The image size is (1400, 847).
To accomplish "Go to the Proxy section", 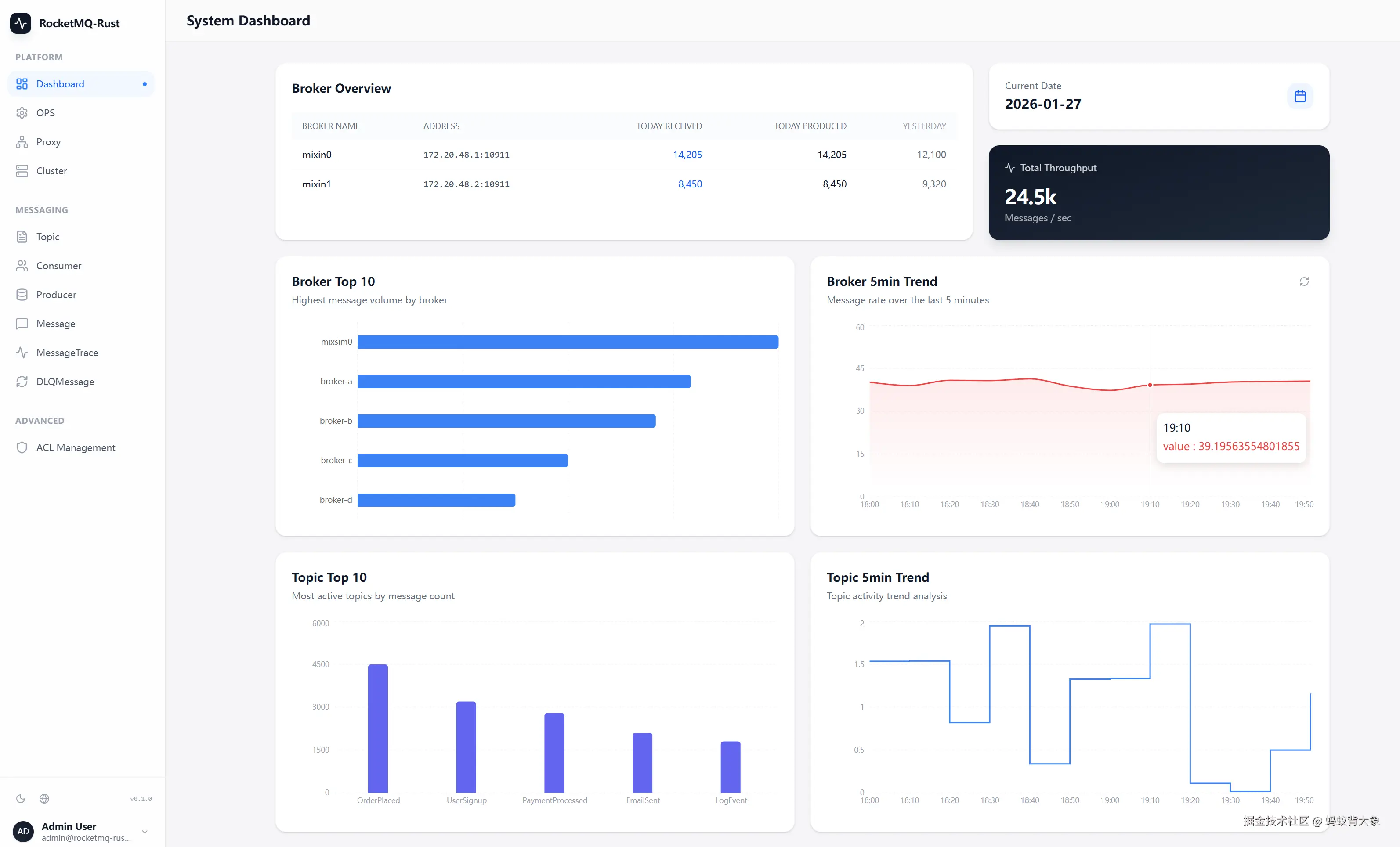I will click(x=48, y=141).
